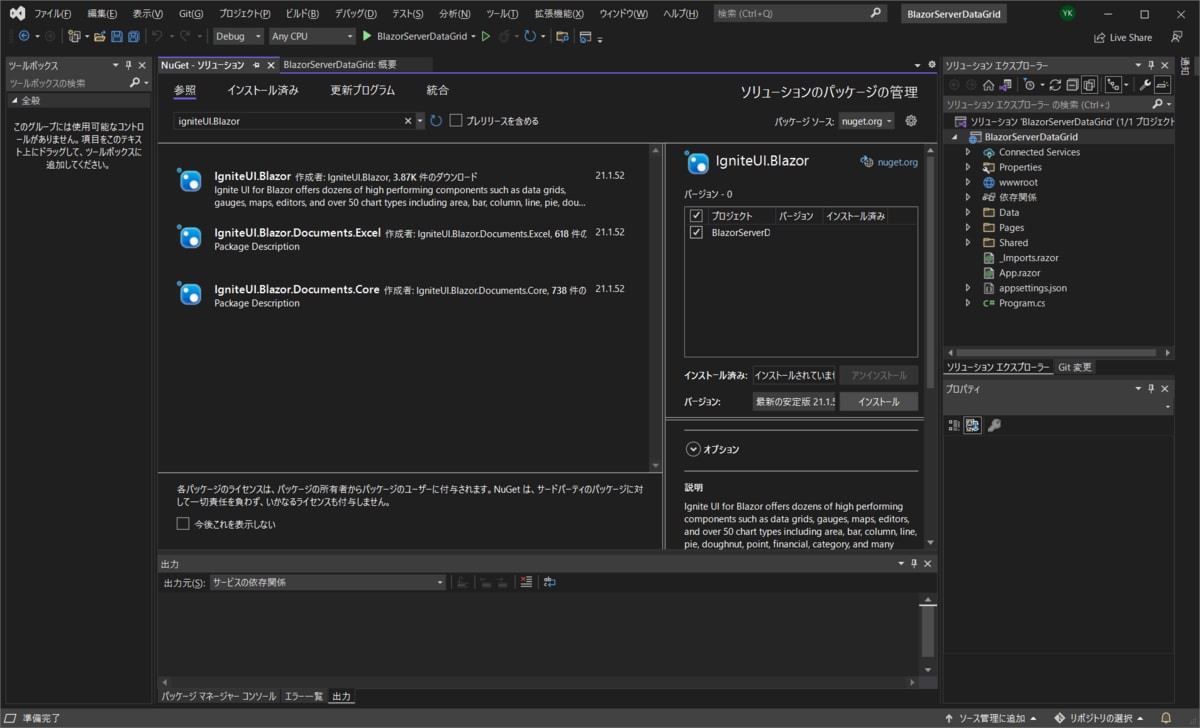The width and height of the screenshot is (1200, 728).
Task: Click the Pending Changes filter clock icon
Action: click(x=1030, y=85)
